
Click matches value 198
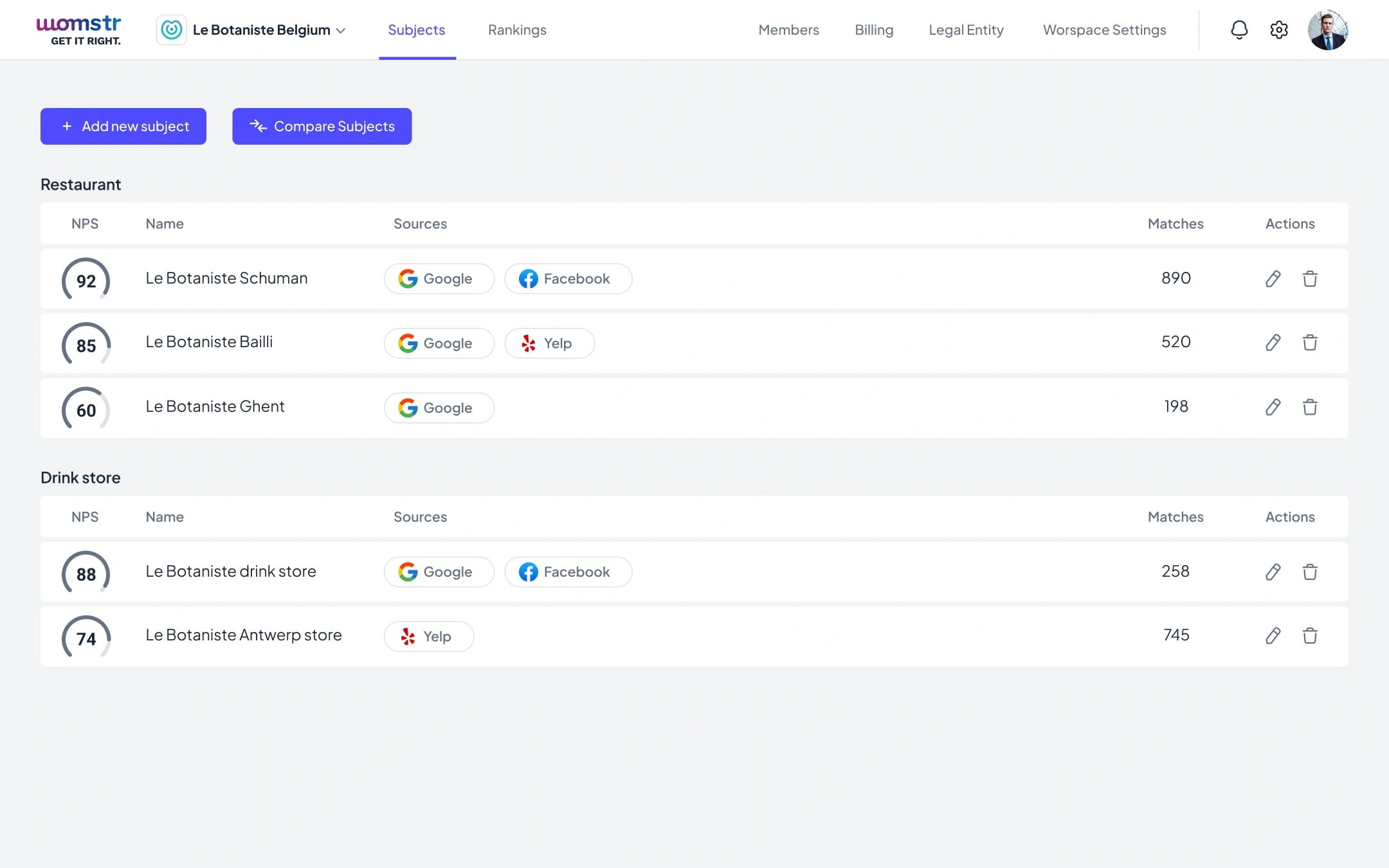1176,406
